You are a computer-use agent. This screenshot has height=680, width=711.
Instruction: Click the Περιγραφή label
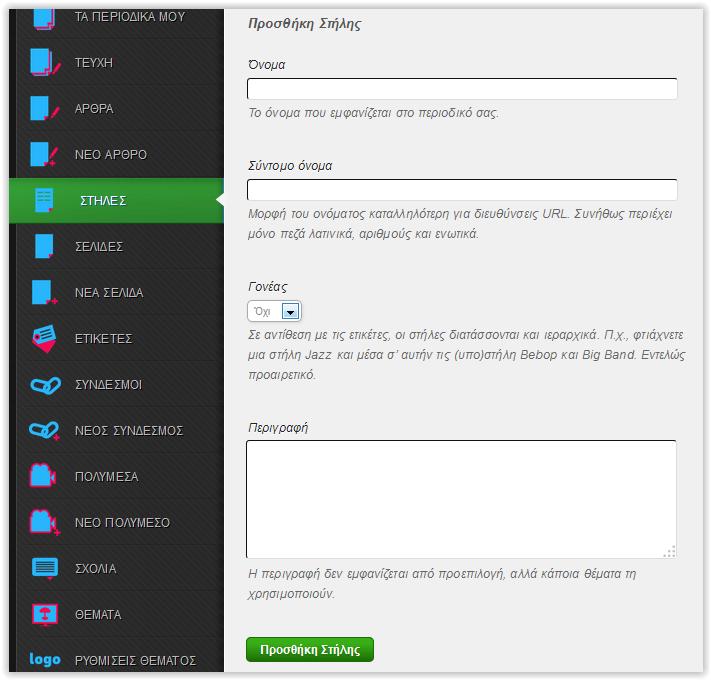pyautogui.click(x=278, y=427)
